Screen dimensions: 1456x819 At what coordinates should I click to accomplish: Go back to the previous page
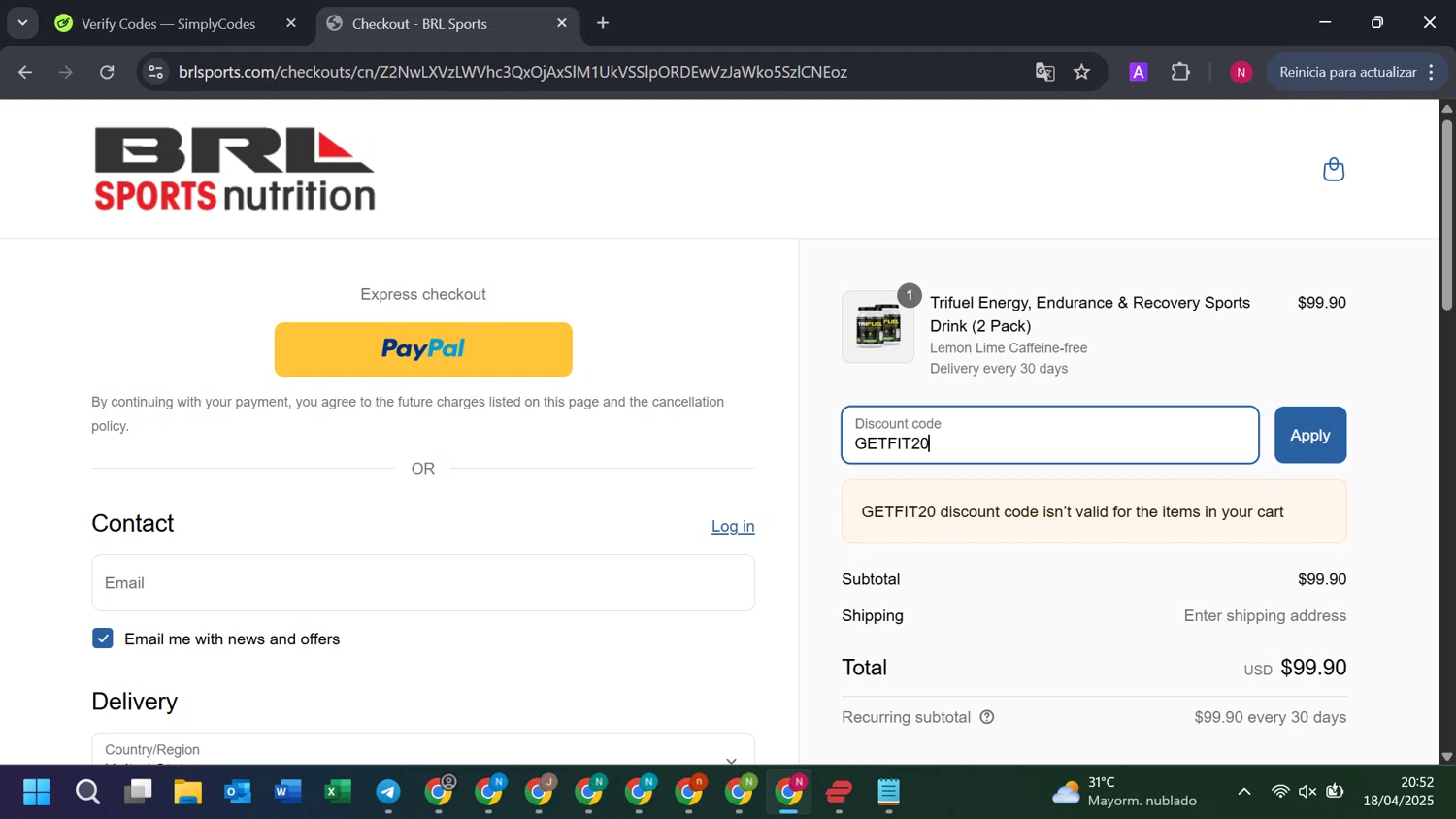(25, 72)
